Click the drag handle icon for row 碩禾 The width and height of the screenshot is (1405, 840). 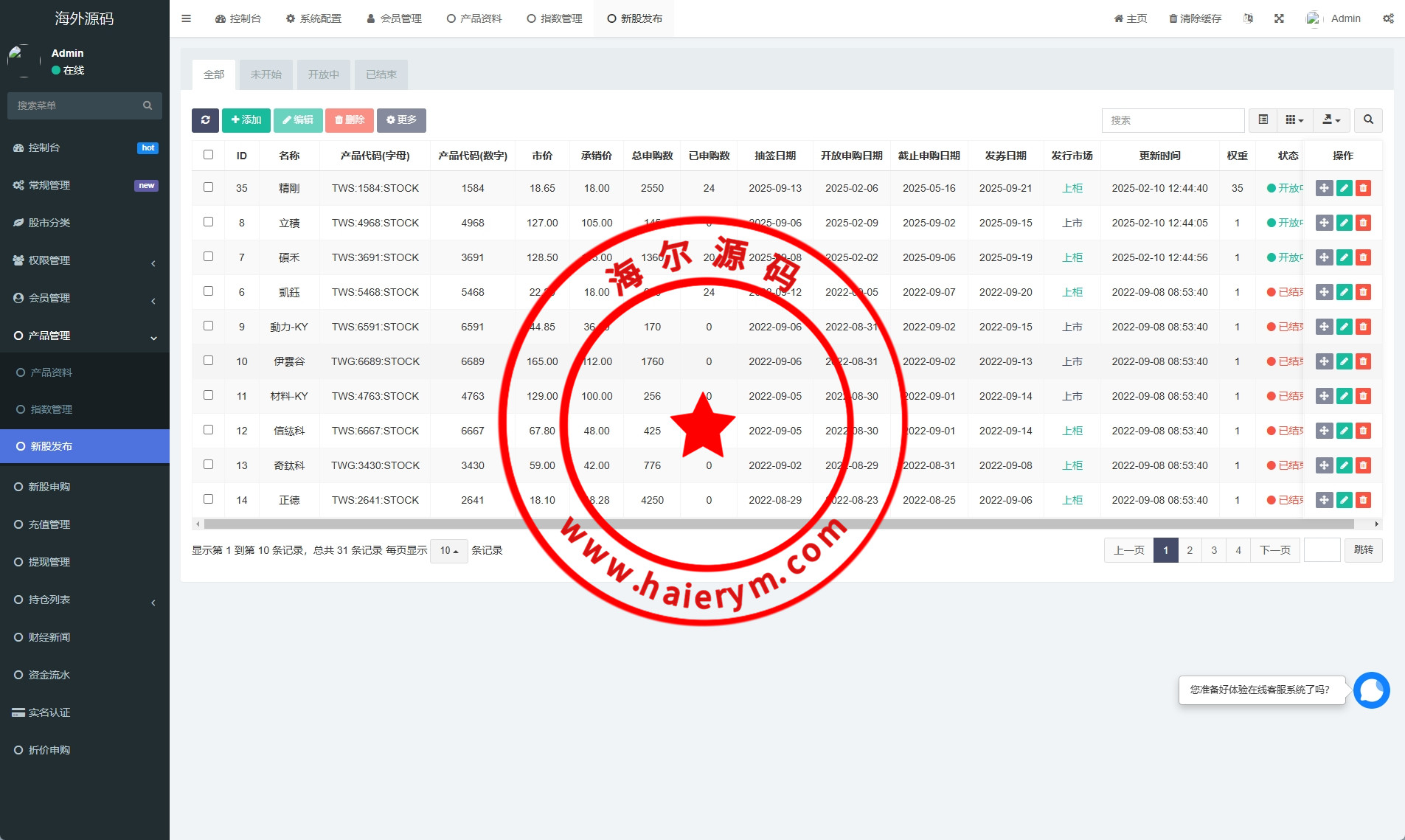[x=1324, y=257]
